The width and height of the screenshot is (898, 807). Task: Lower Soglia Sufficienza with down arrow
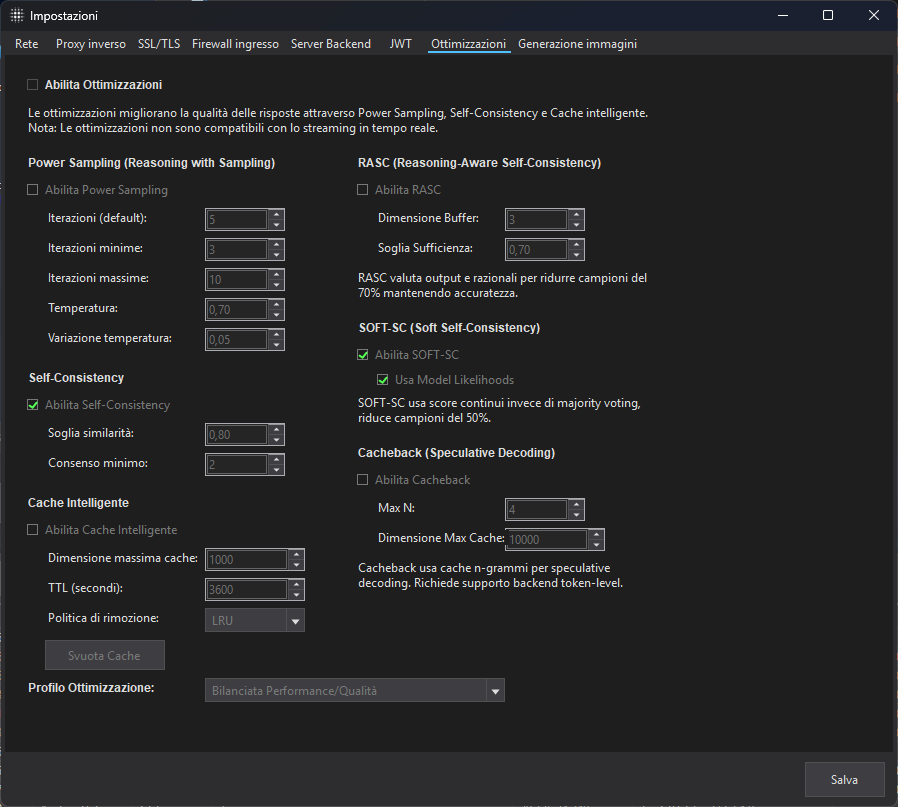point(577,255)
